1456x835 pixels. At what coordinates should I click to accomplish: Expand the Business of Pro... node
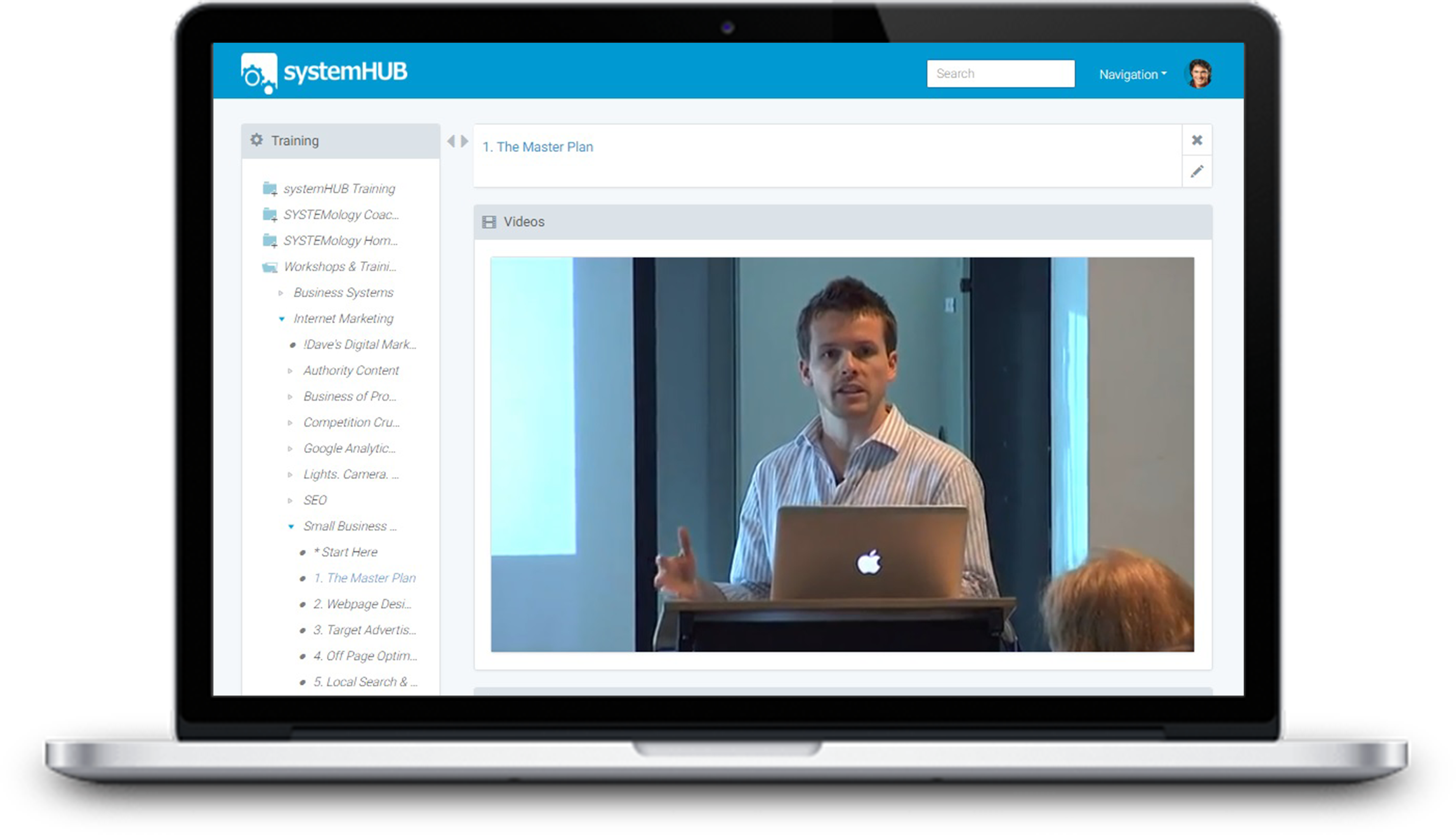(x=290, y=397)
